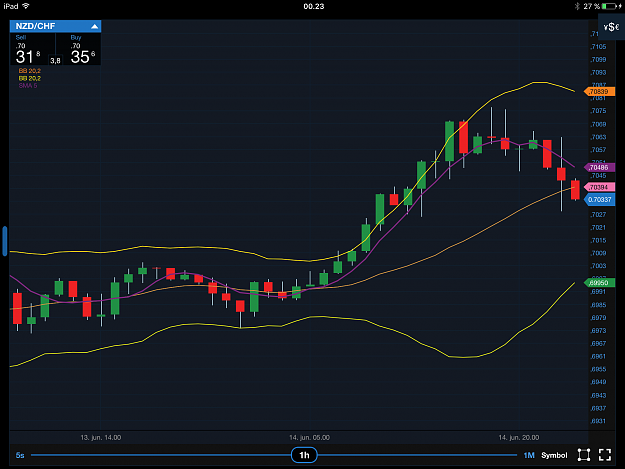
Task: Tap the Bluetooth status icon
Action: (577, 6)
